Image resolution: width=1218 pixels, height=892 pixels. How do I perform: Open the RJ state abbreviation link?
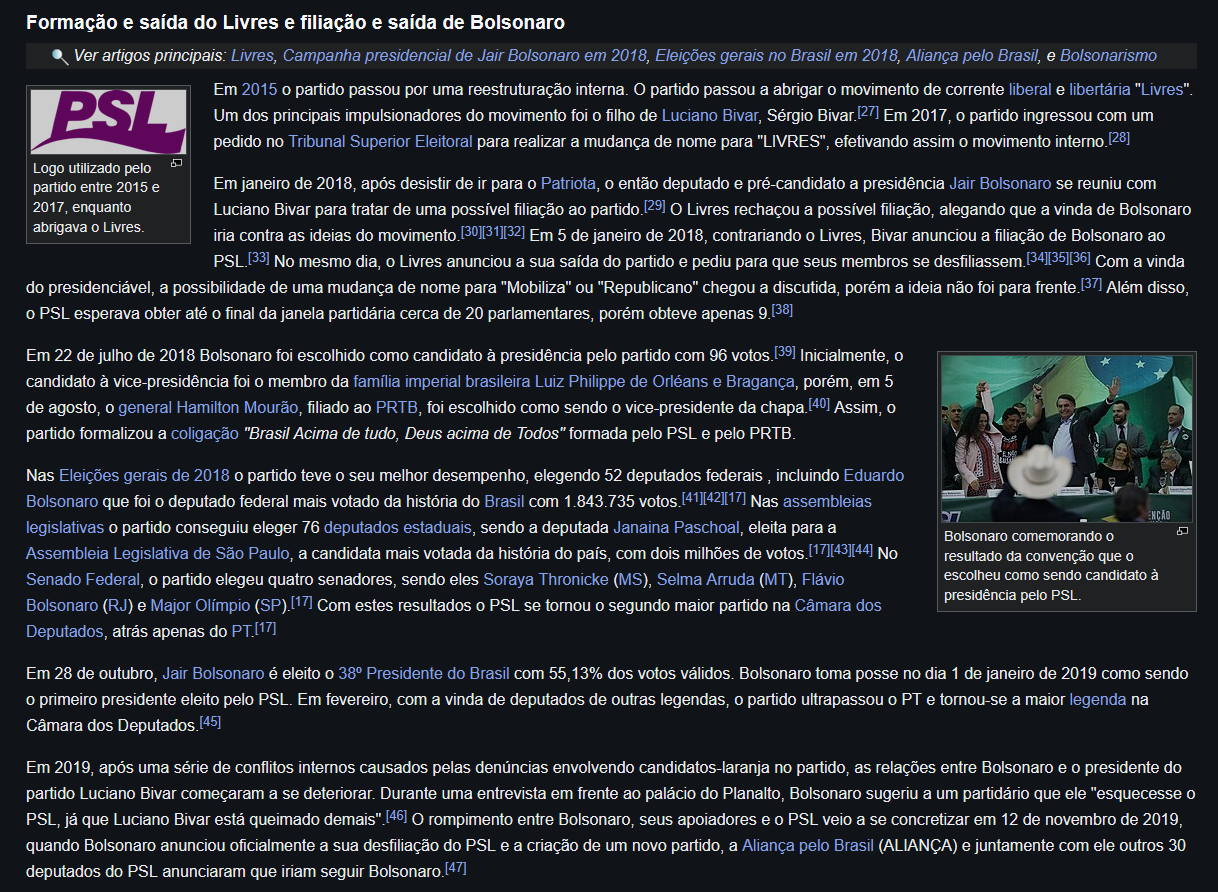[116, 605]
